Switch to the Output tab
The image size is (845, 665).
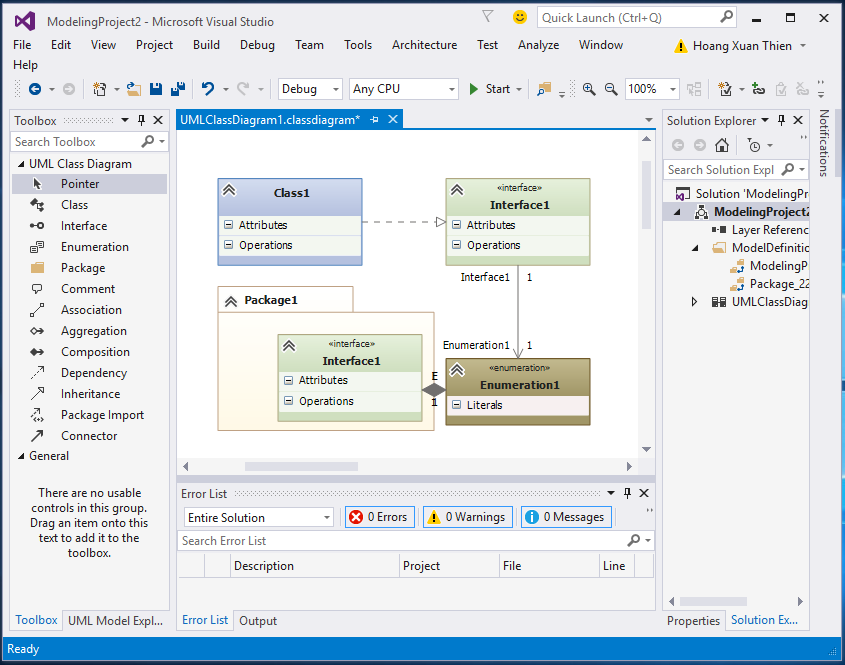click(x=257, y=620)
